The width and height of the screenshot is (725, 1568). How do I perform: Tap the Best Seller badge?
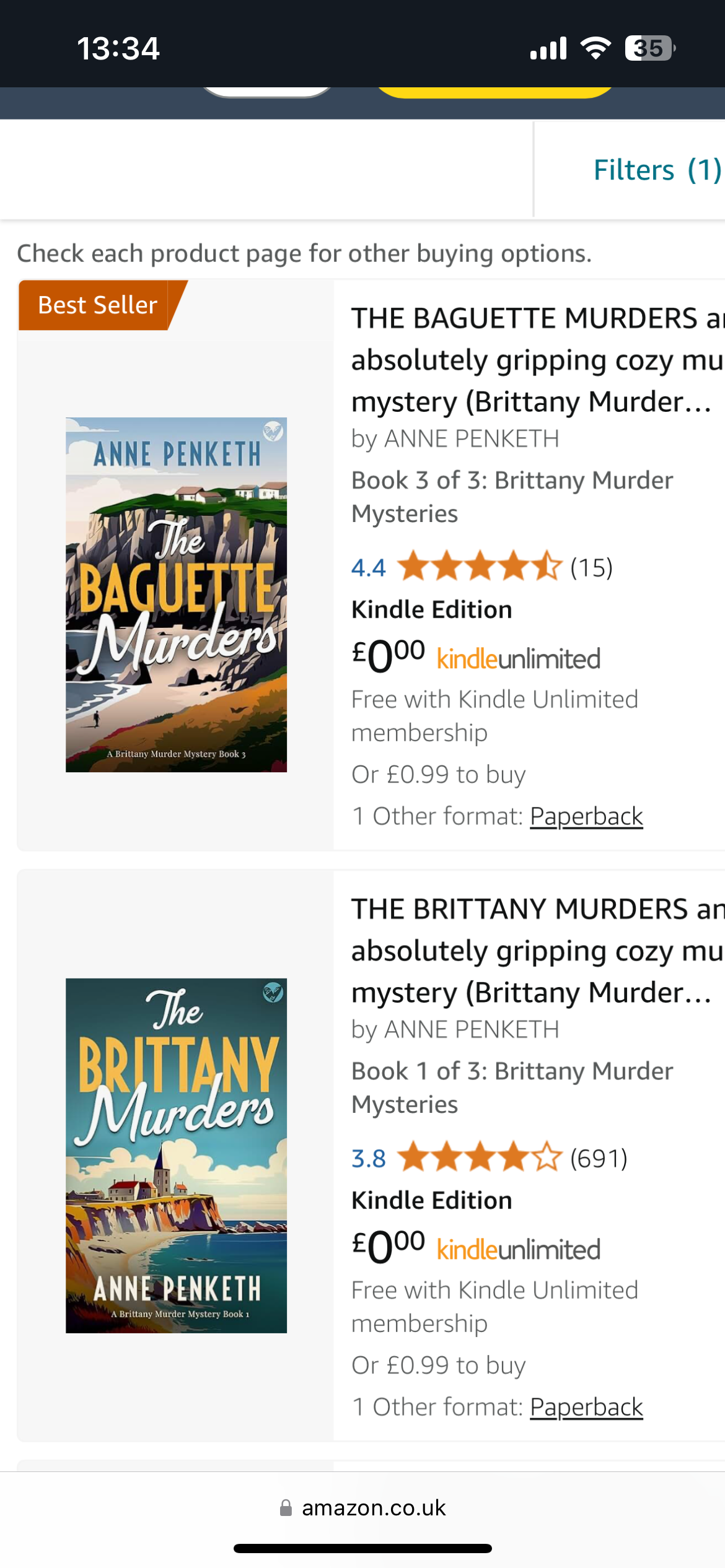click(98, 305)
